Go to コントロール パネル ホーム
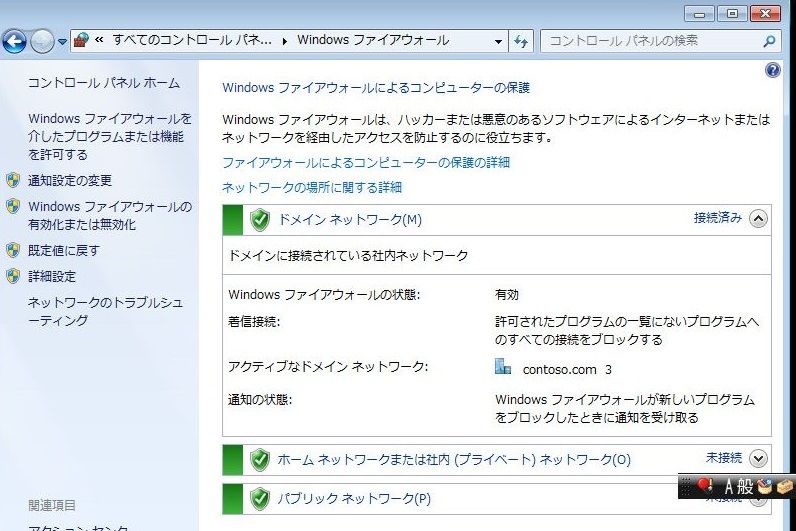Screen dimensions: 796x531 pos(104,83)
